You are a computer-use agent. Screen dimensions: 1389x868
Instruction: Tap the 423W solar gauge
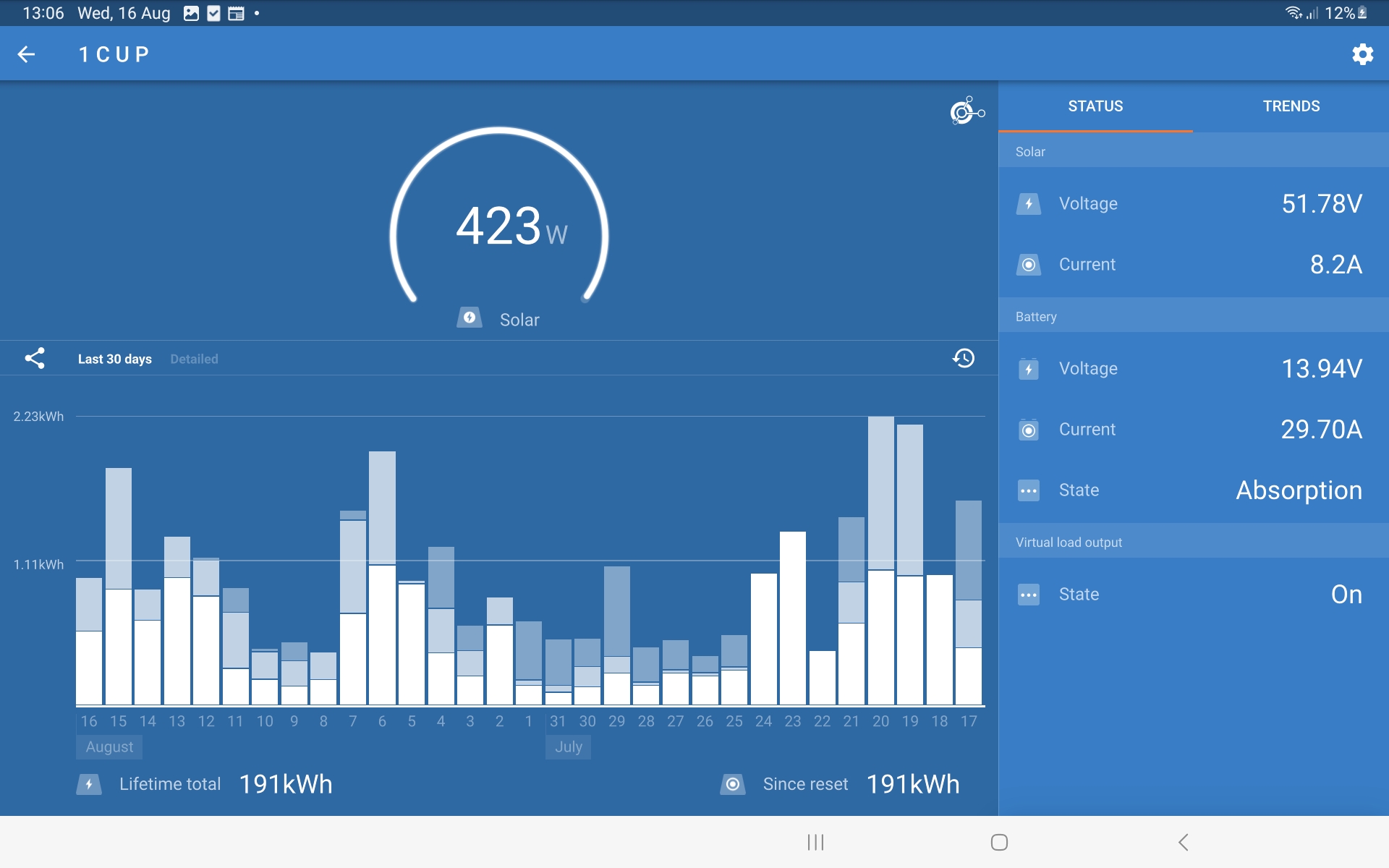[x=499, y=226]
